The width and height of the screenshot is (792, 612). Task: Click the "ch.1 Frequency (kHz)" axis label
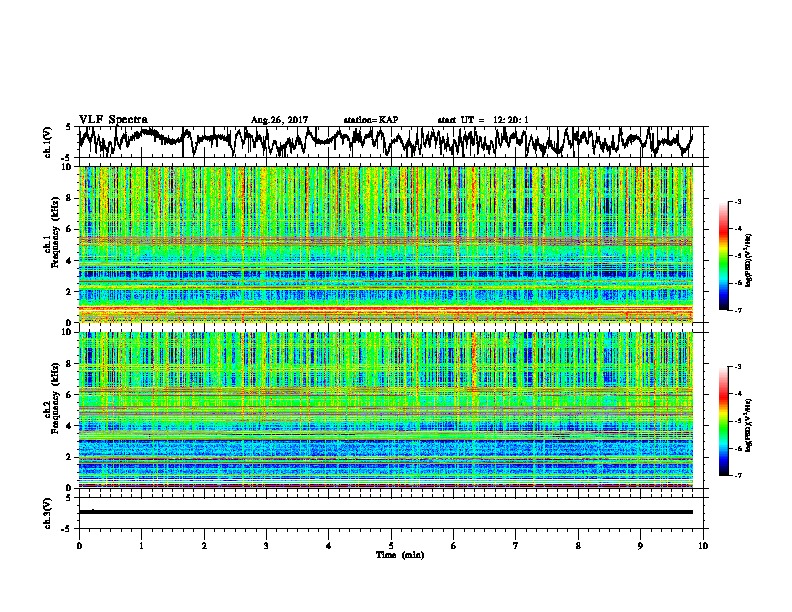(51, 232)
